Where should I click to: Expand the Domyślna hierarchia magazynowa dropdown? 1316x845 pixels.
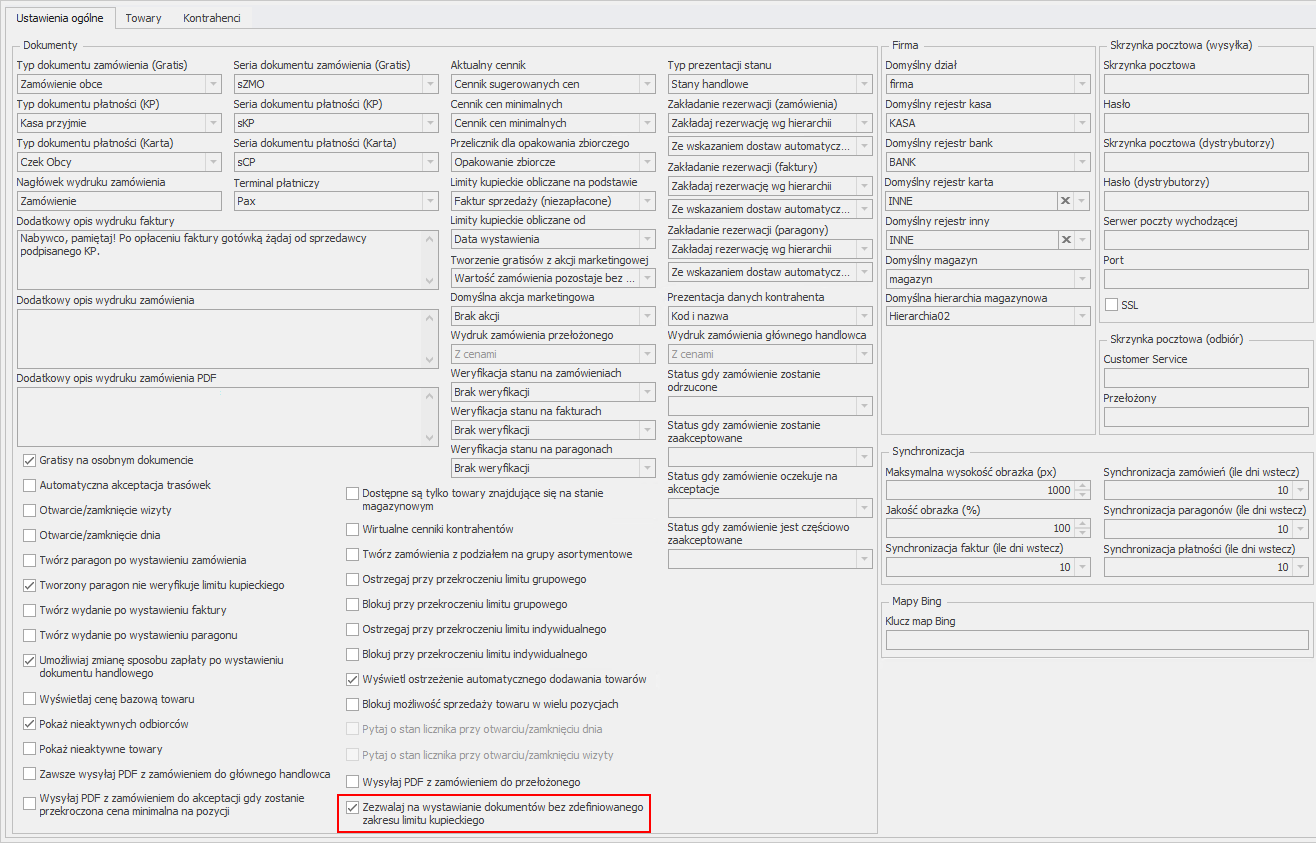point(1082,316)
